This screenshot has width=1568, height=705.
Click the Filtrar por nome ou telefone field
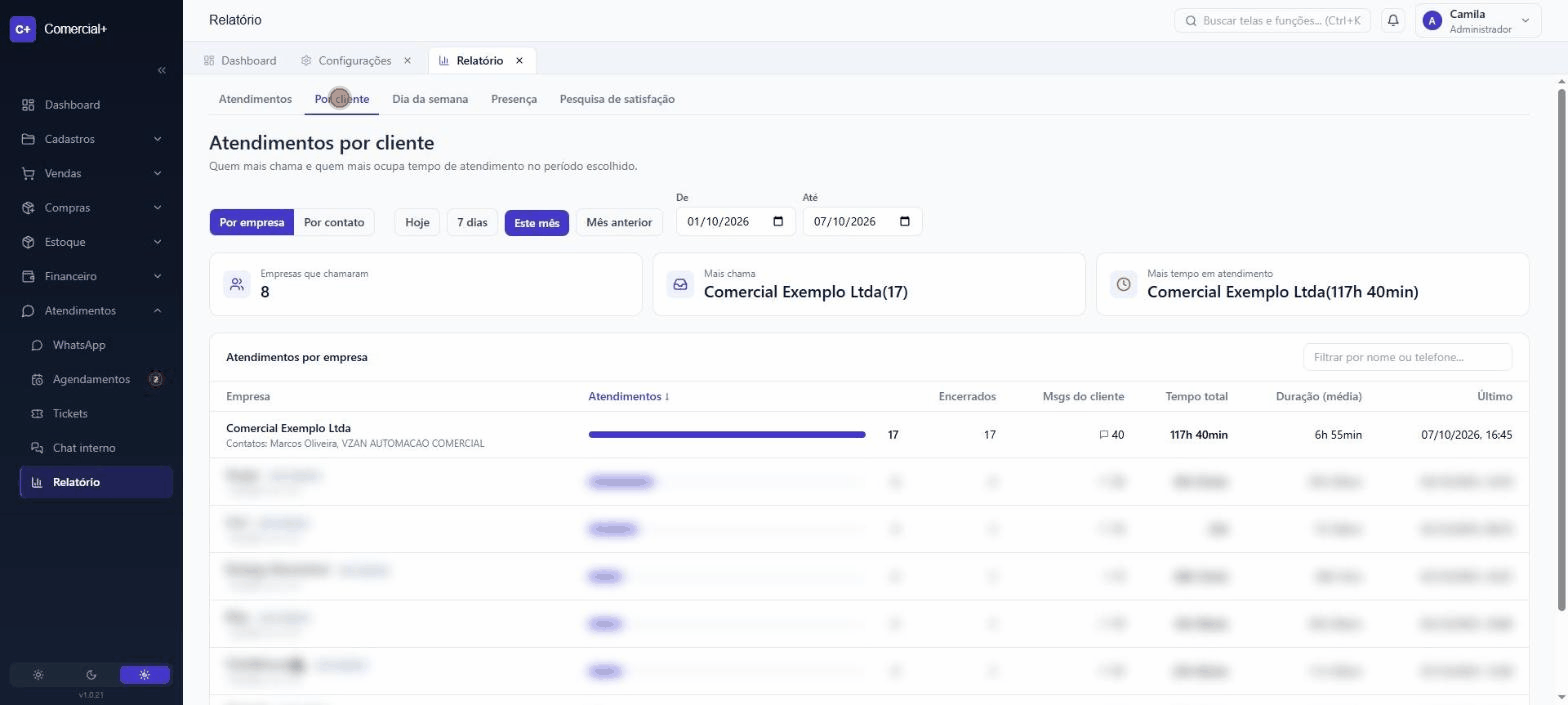coord(1408,357)
